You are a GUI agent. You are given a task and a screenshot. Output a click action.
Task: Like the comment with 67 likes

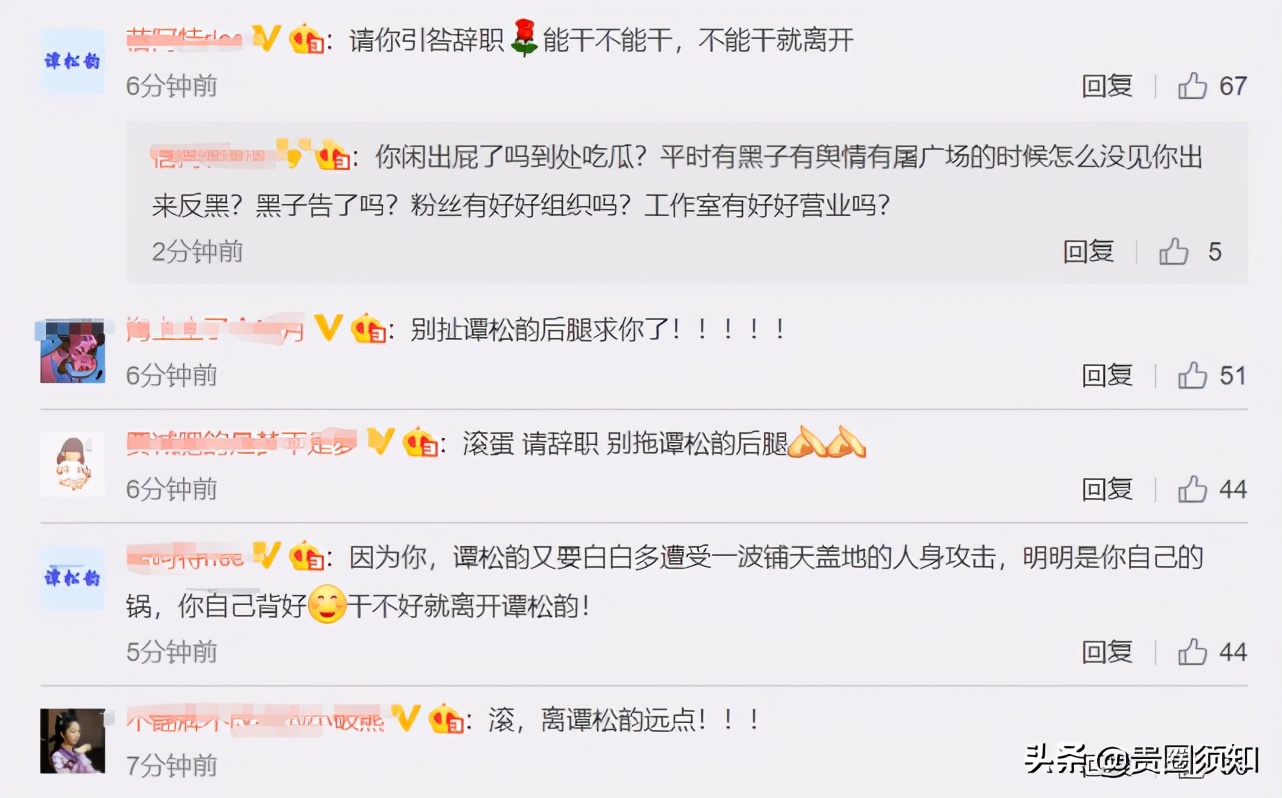pos(1192,86)
